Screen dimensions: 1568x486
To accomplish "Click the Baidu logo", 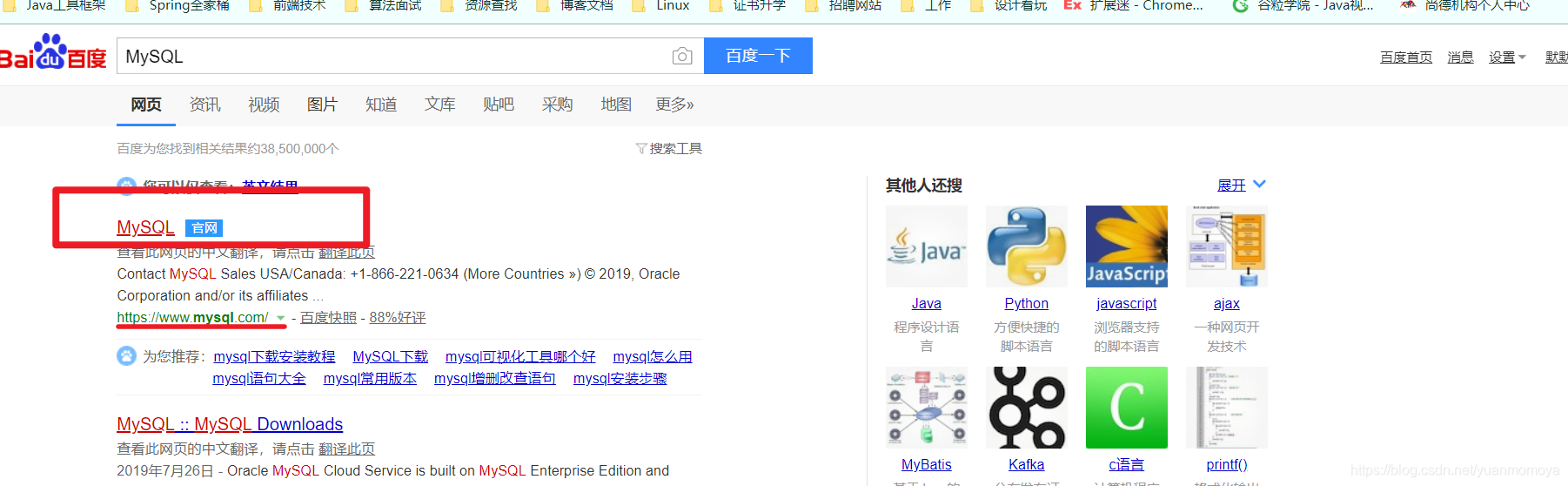I will tap(52, 54).
